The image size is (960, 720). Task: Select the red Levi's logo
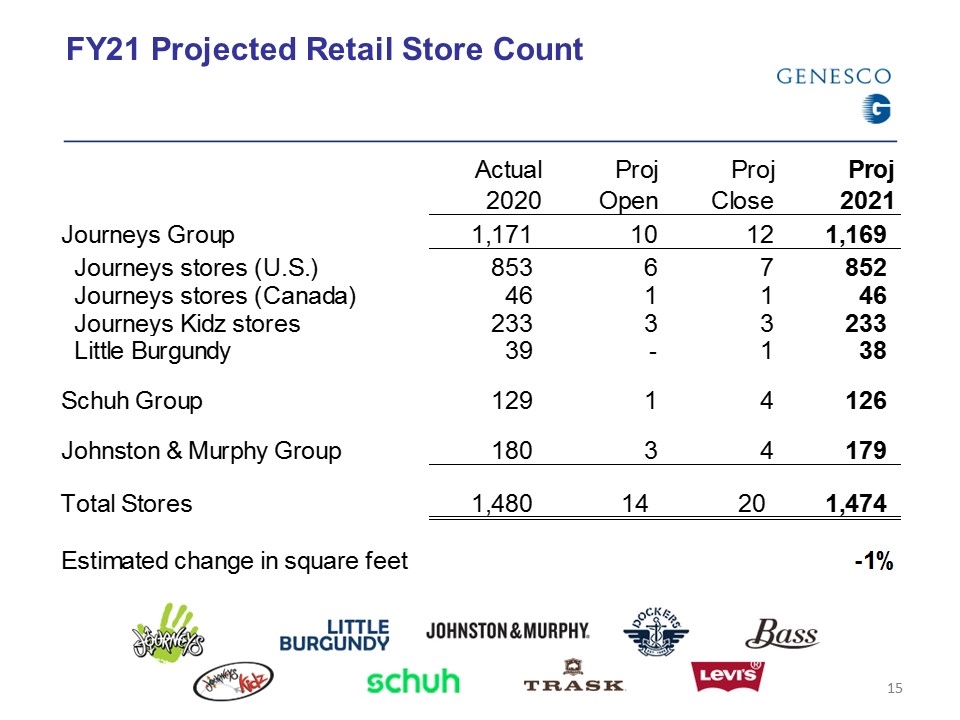click(x=727, y=676)
